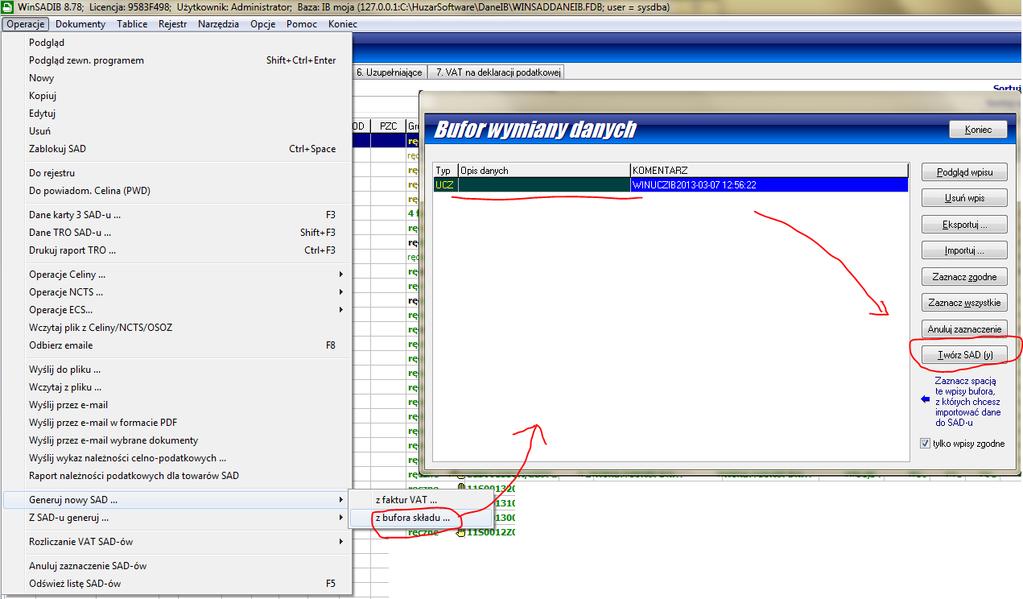Switch to 7. VAT na deklaracji podatkowej tab
Screen dimensions: 1023x599
[498, 72]
